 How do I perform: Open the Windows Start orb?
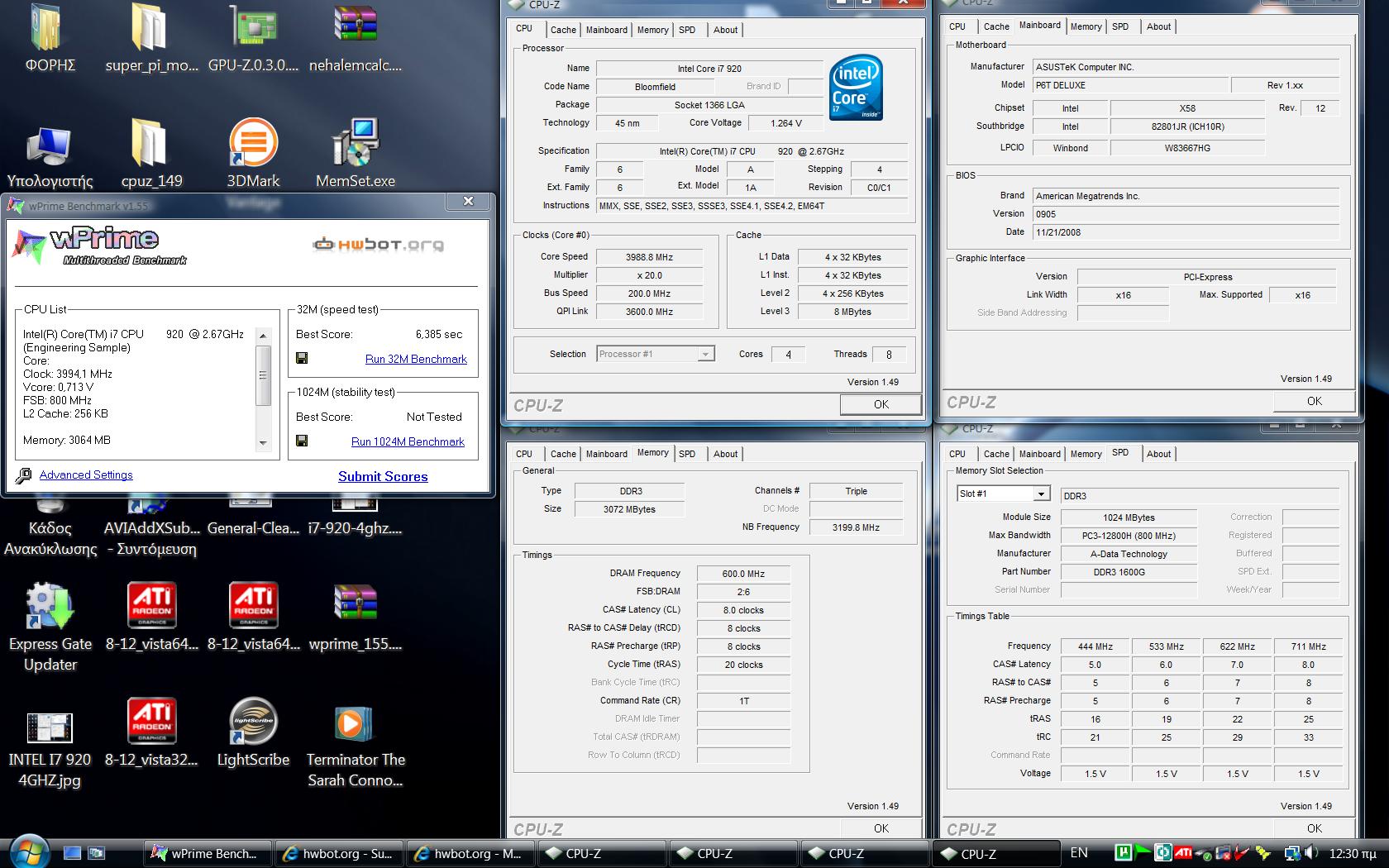(29, 851)
